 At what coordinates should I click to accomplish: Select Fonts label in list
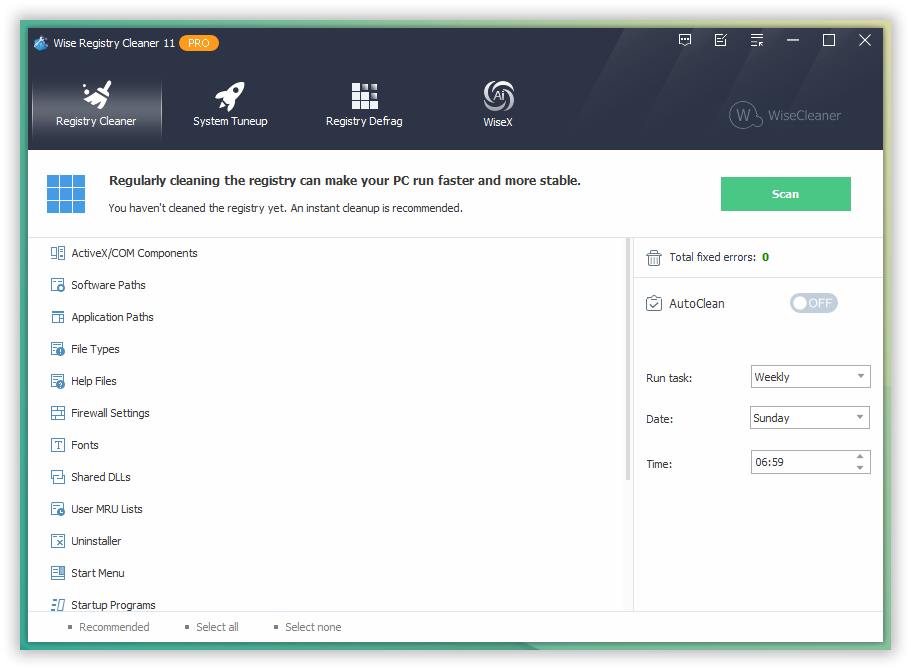click(x=85, y=445)
